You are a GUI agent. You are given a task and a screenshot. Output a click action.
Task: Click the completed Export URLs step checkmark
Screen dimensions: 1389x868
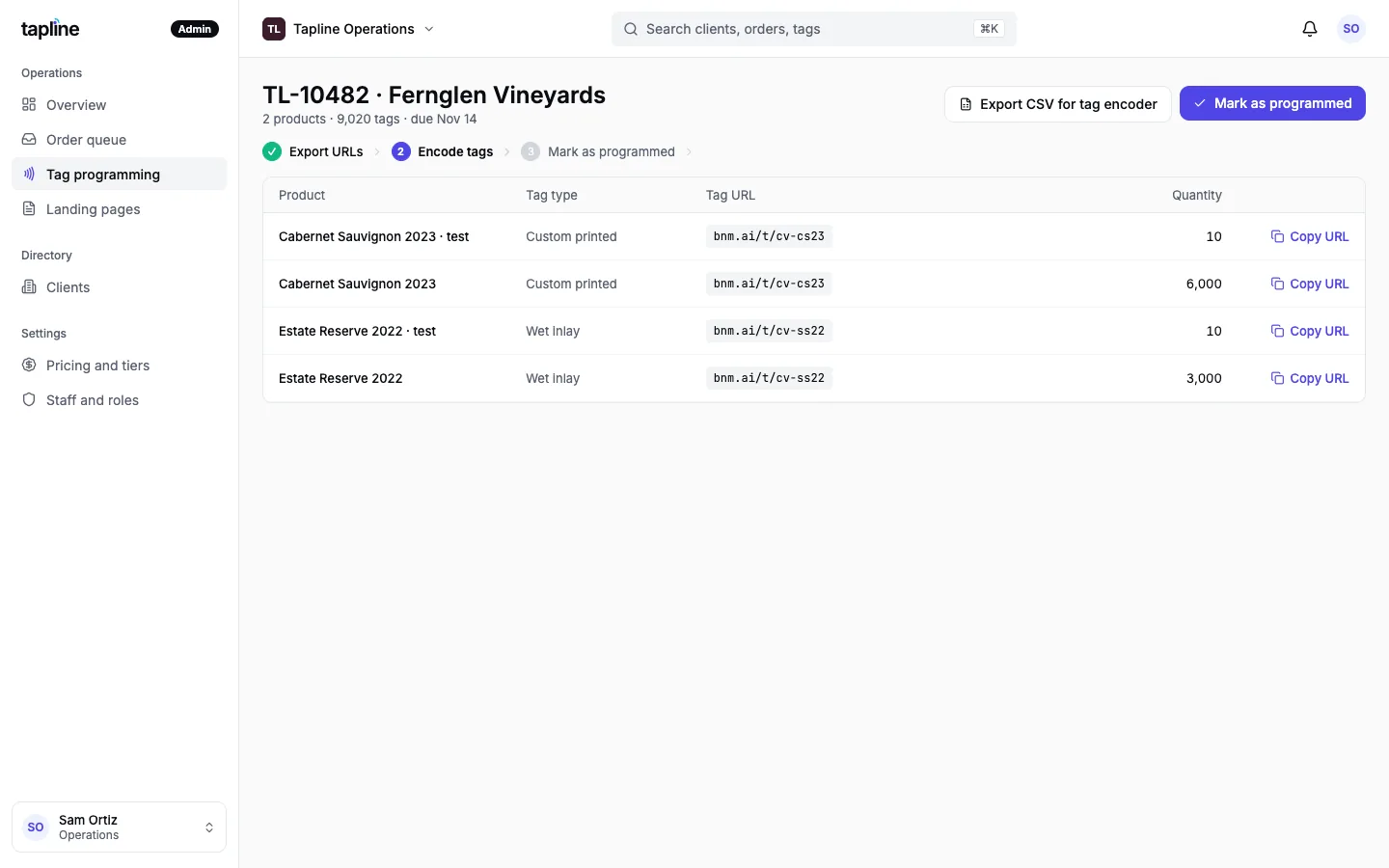[272, 151]
